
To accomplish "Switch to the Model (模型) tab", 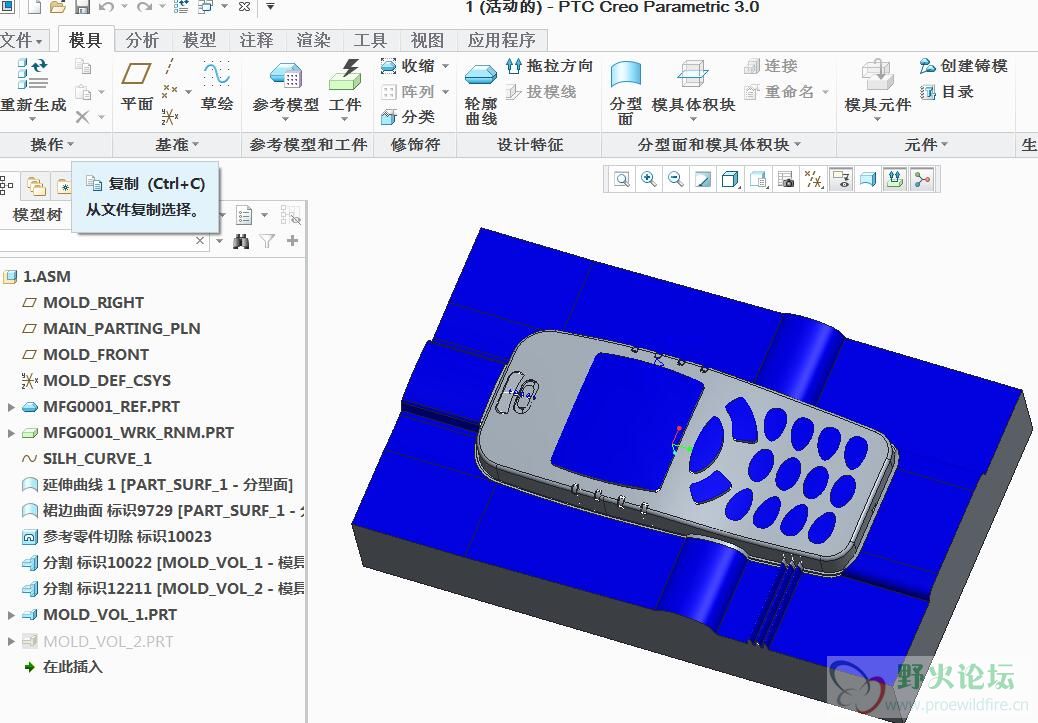I will click(x=199, y=40).
